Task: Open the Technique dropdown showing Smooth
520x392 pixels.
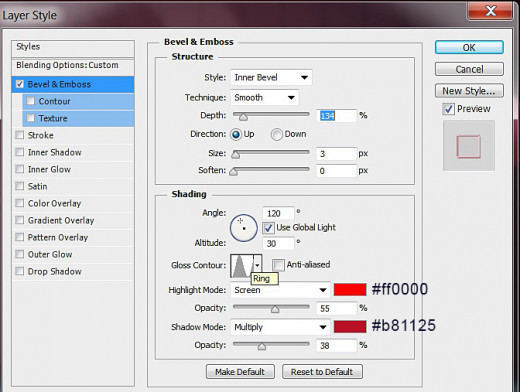Action: (x=265, y=98)
